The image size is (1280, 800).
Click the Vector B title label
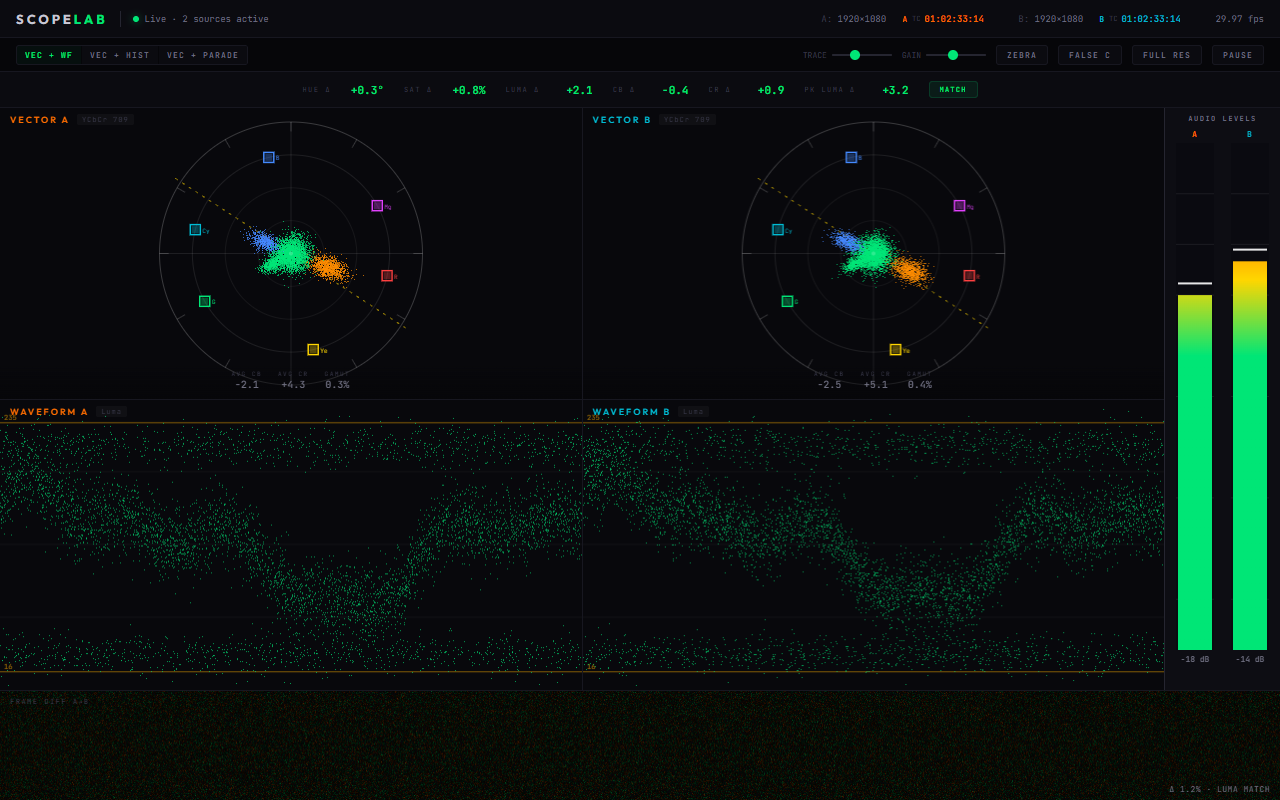point(622,120)
